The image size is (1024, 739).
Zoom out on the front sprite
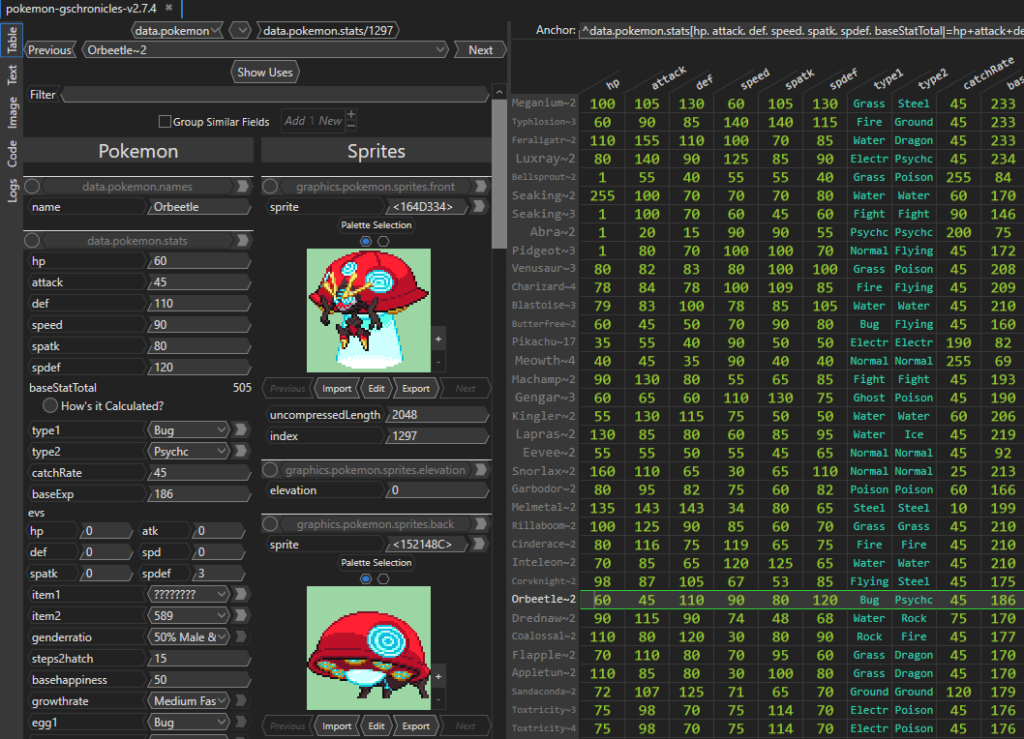pos(438,362)
